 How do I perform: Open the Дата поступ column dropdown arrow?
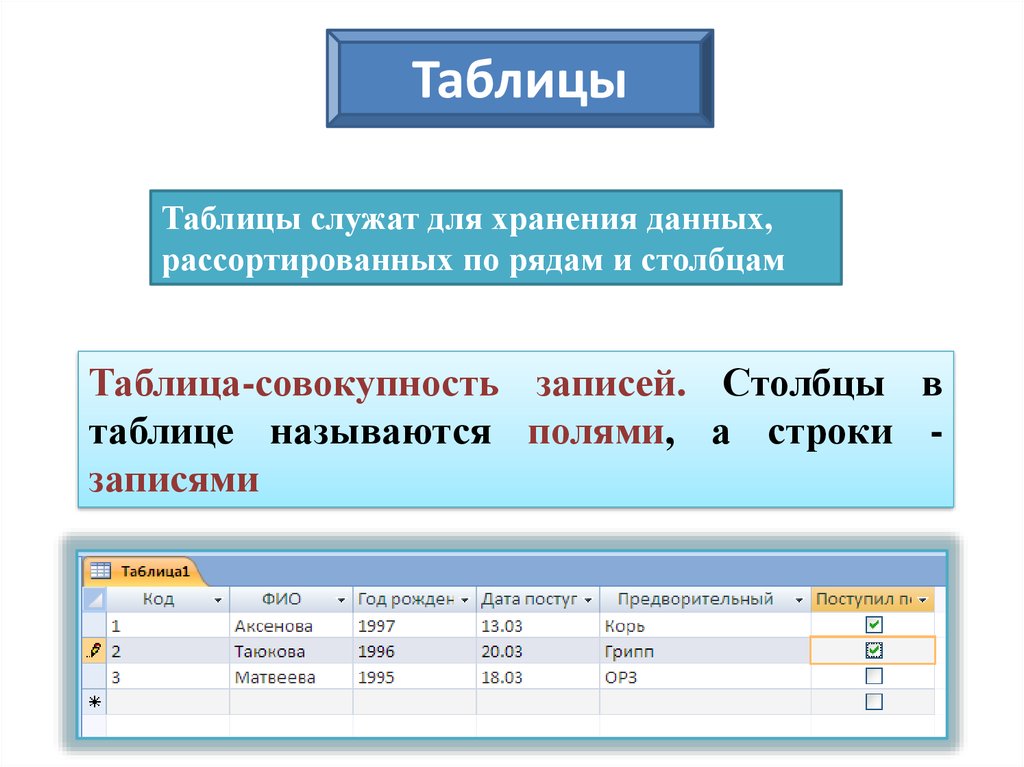point(588,600)
